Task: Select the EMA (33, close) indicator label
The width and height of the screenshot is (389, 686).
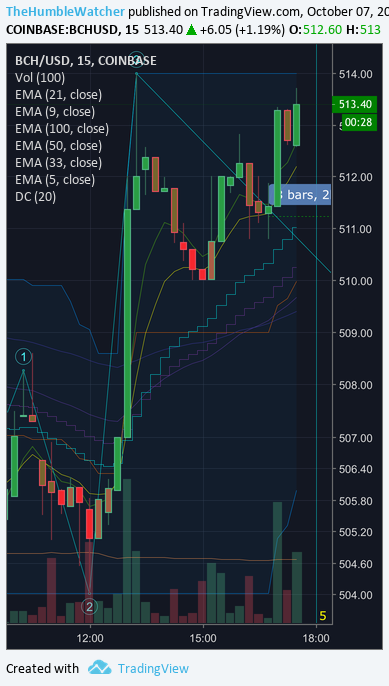Action: pos(58,162)
